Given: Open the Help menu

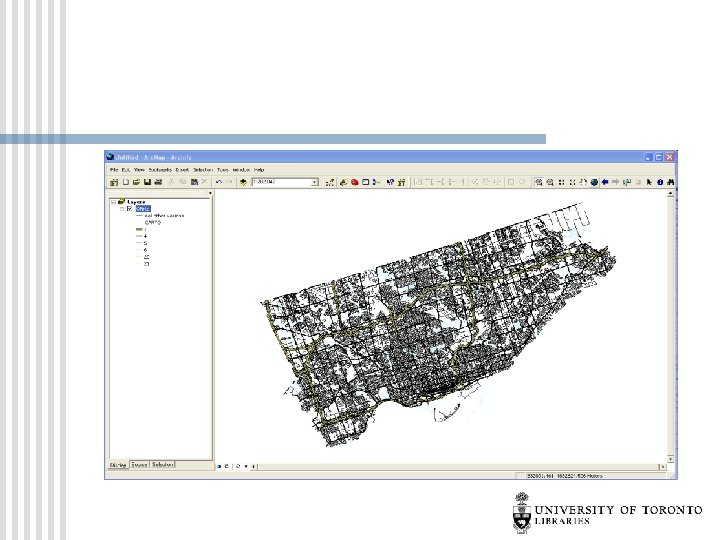Looking at the screenshot, I should coord(258,171).
